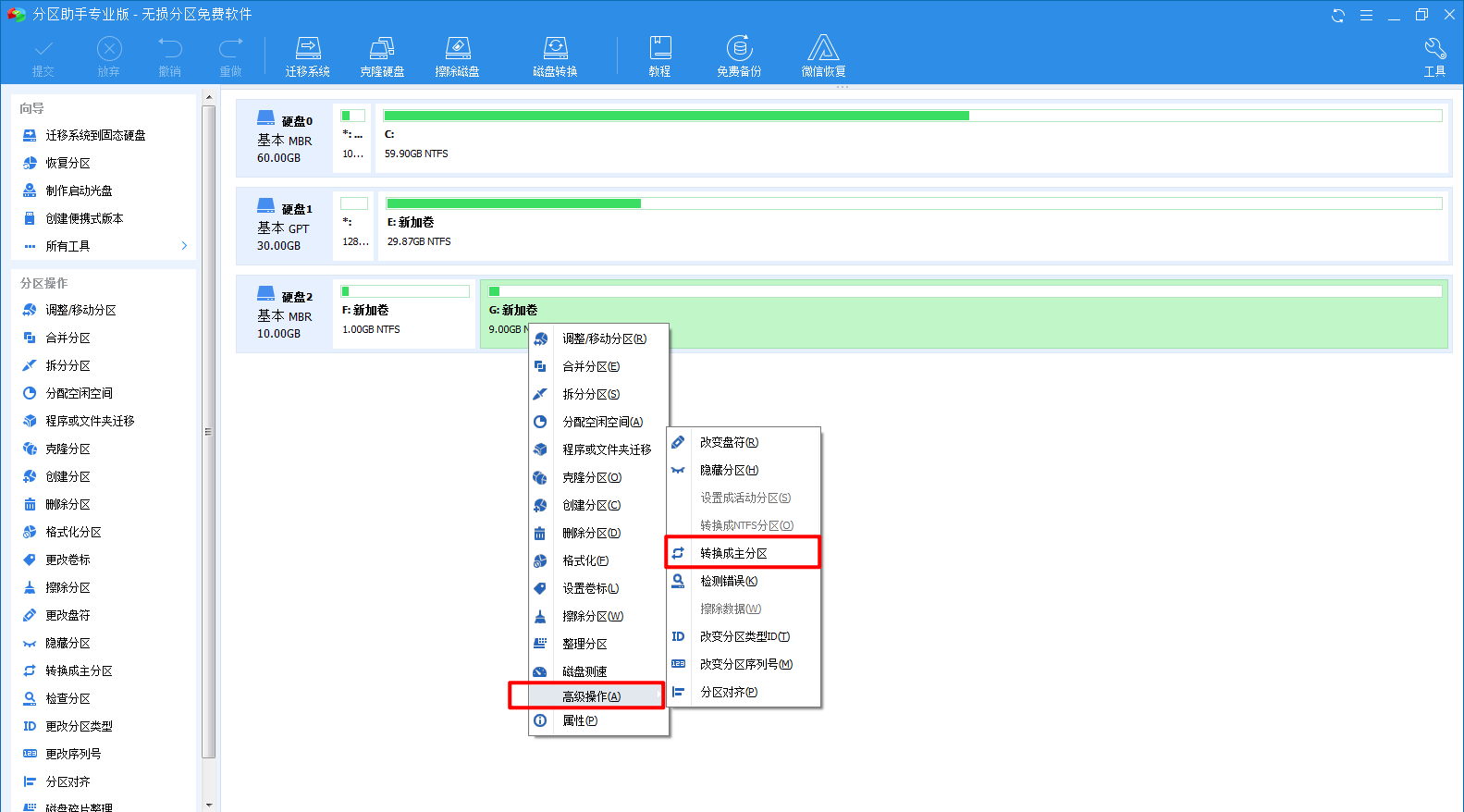This screenshot has height=812, width=1464.
Task: Click 迁移系统到固态硬盘 in the sidebar
Action: [x=95, y=135]
